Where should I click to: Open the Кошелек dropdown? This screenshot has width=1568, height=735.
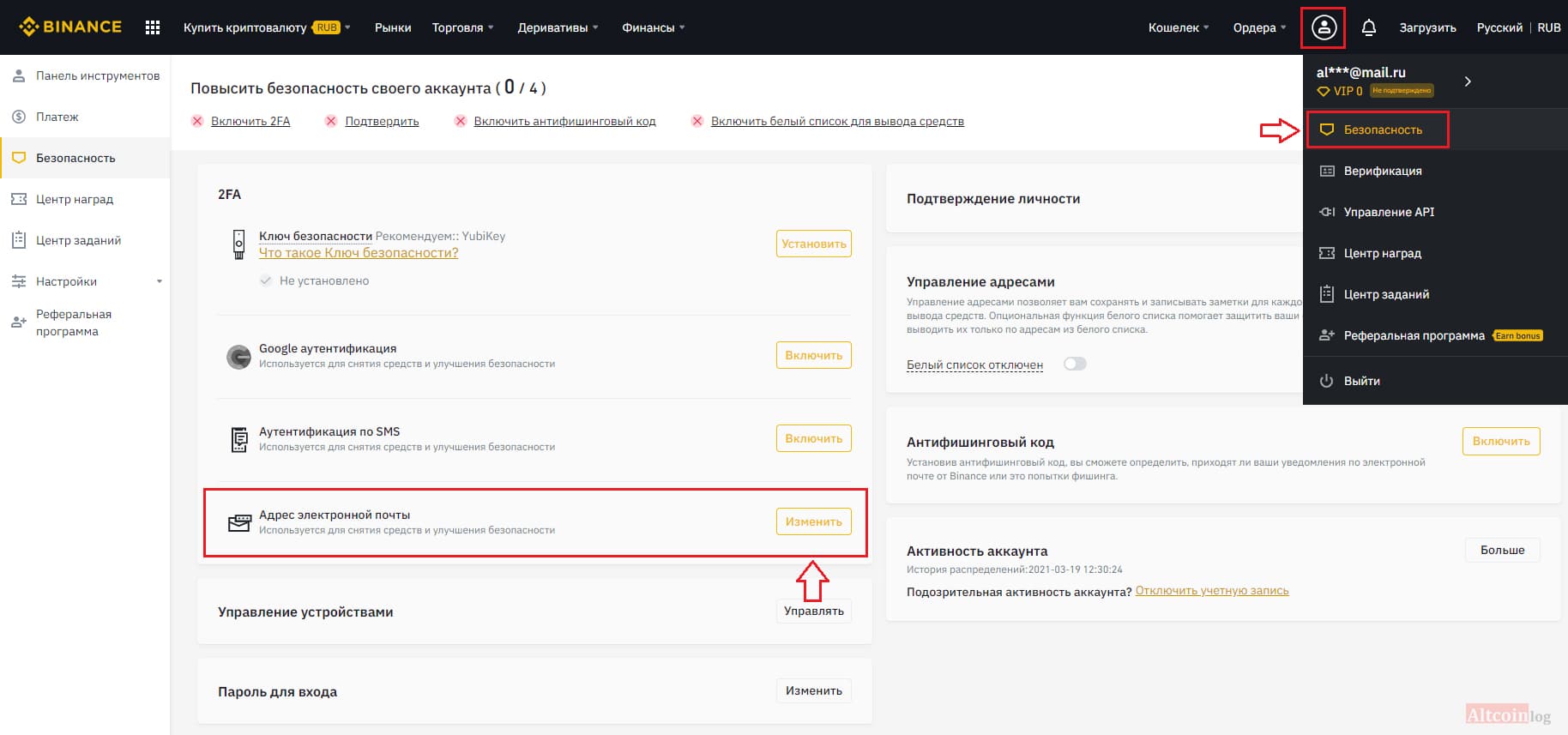1179,27
